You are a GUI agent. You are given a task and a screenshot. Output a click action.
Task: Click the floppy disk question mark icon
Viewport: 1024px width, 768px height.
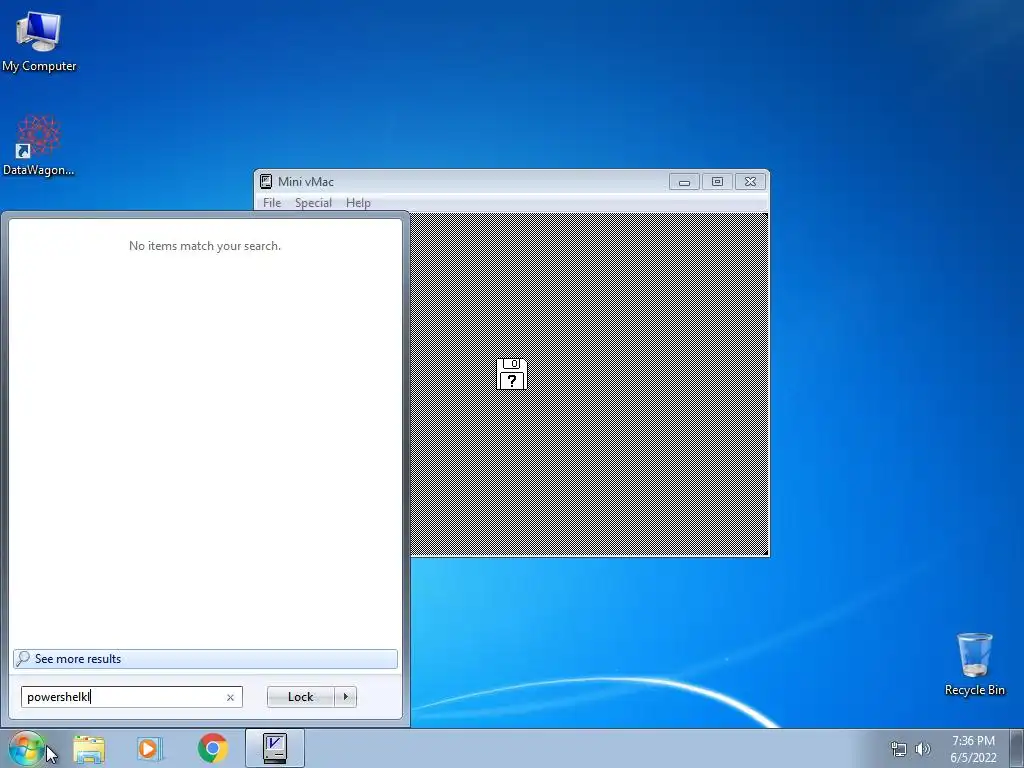tap(511, 374)
